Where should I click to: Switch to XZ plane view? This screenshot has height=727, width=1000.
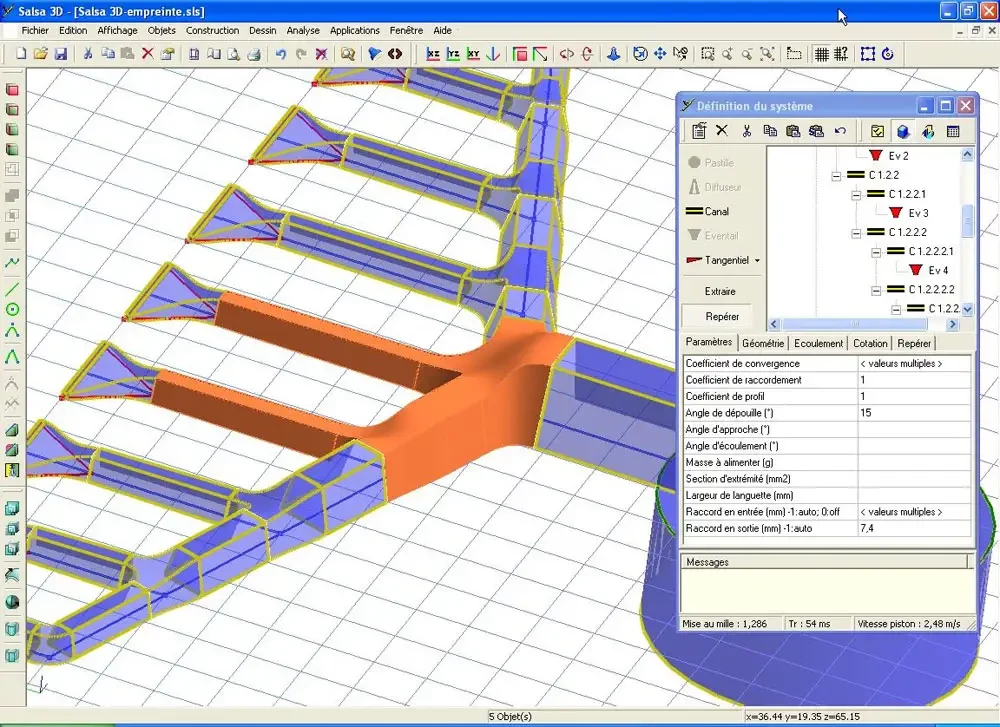(433, 54)
